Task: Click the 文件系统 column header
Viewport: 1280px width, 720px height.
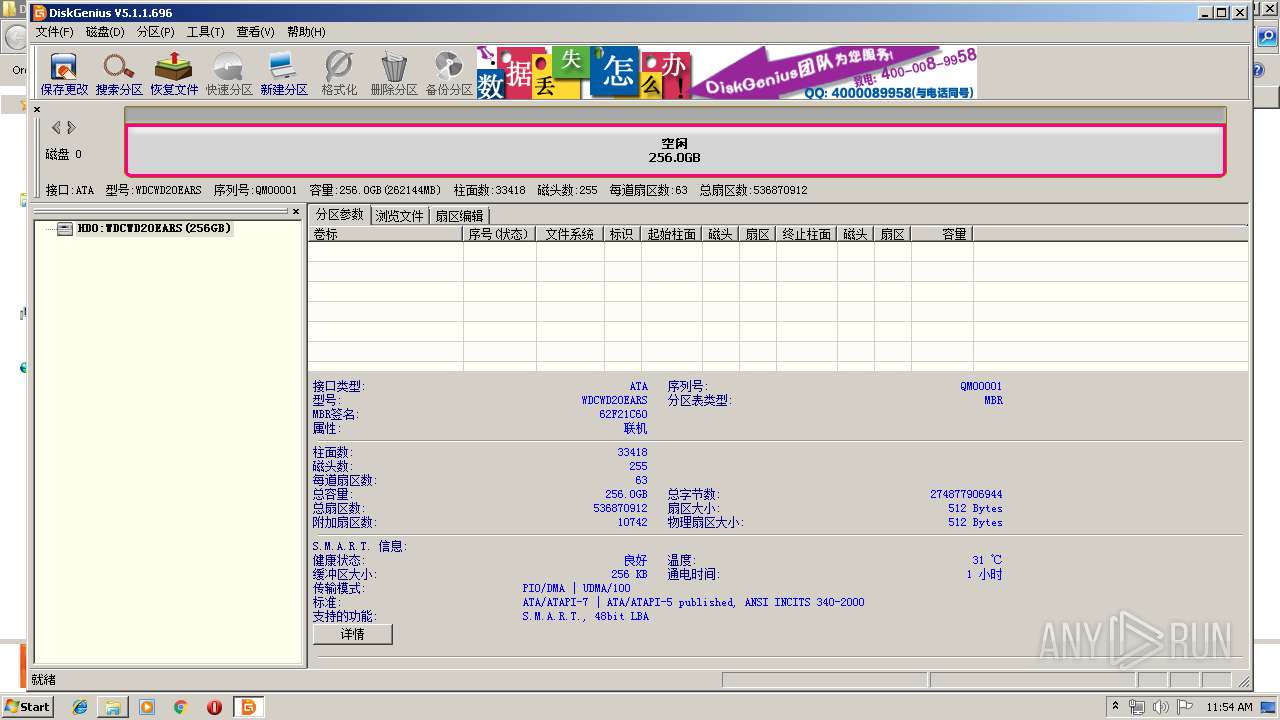Action: click(570, 234)
